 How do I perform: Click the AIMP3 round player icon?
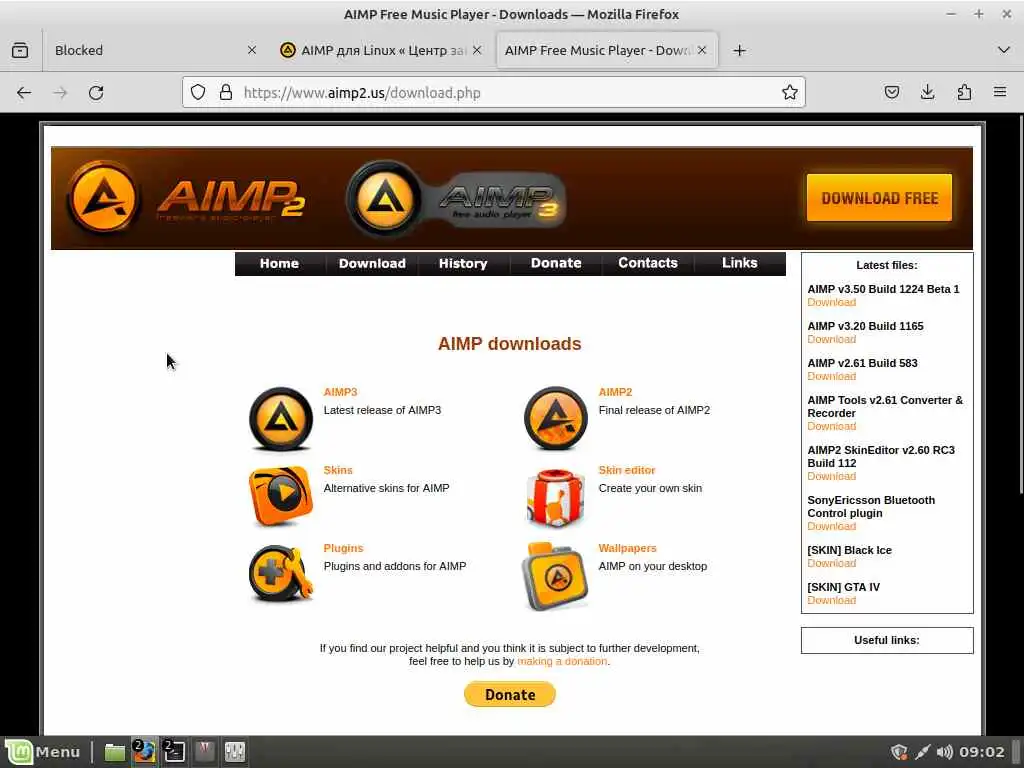[281, 418]
